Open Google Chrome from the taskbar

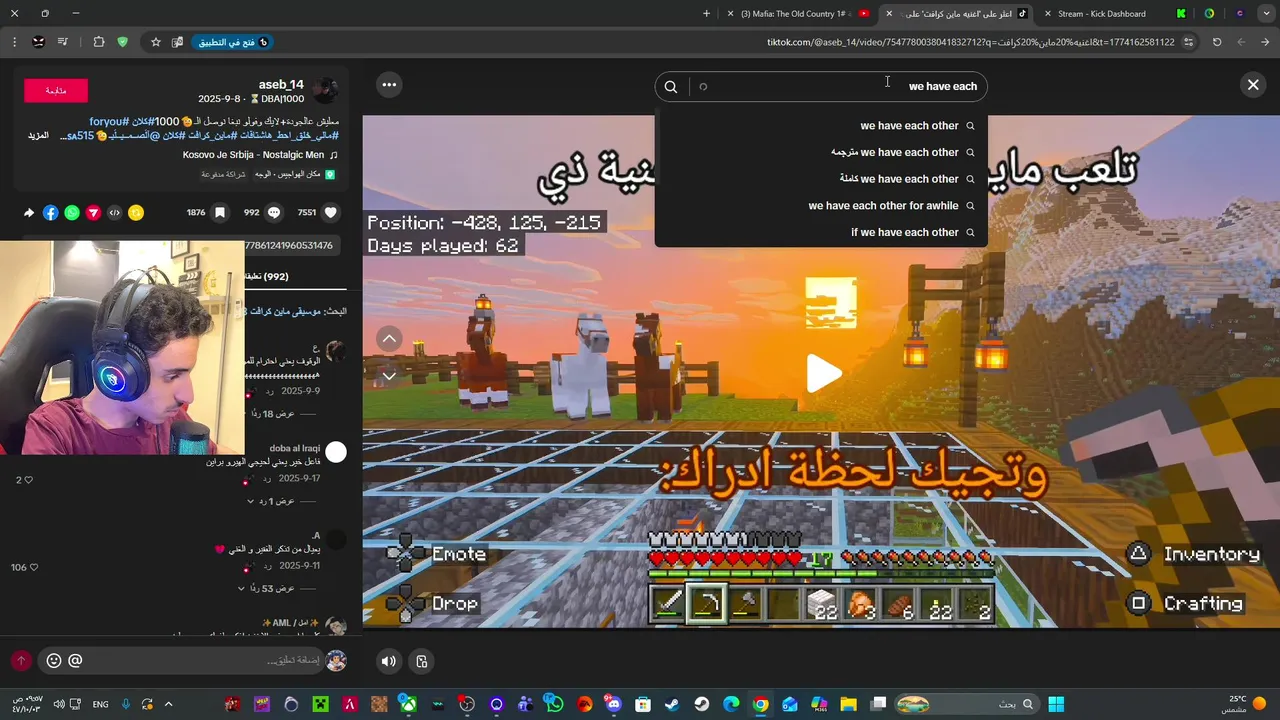761,704
